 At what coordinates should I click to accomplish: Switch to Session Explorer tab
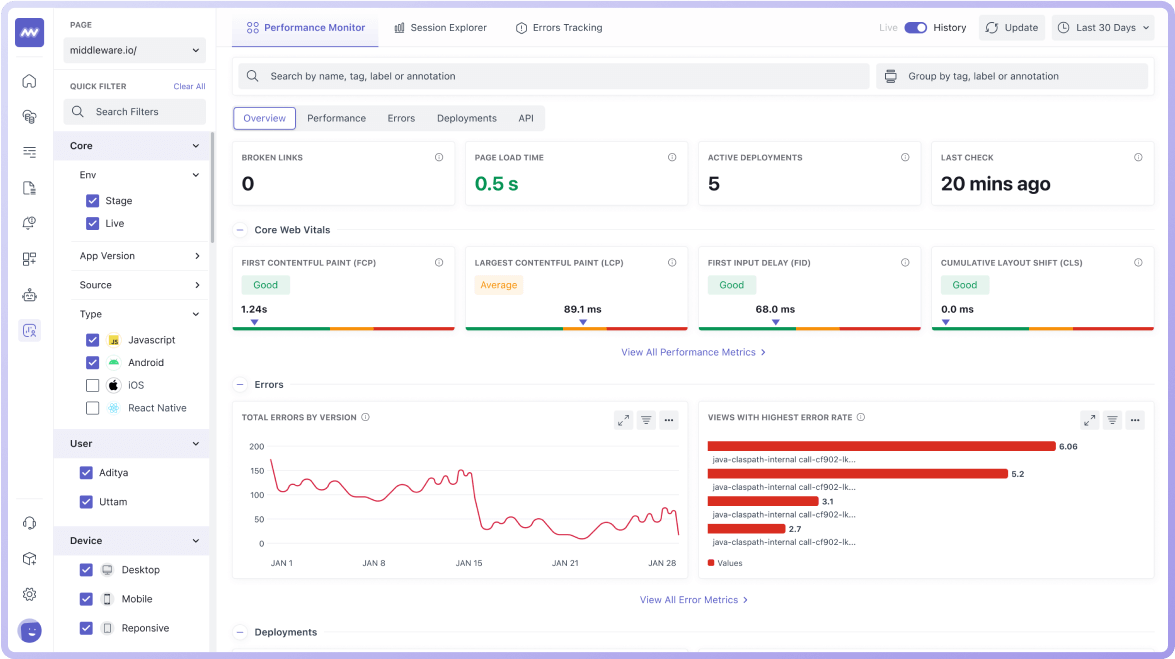[x=441, y=28]
